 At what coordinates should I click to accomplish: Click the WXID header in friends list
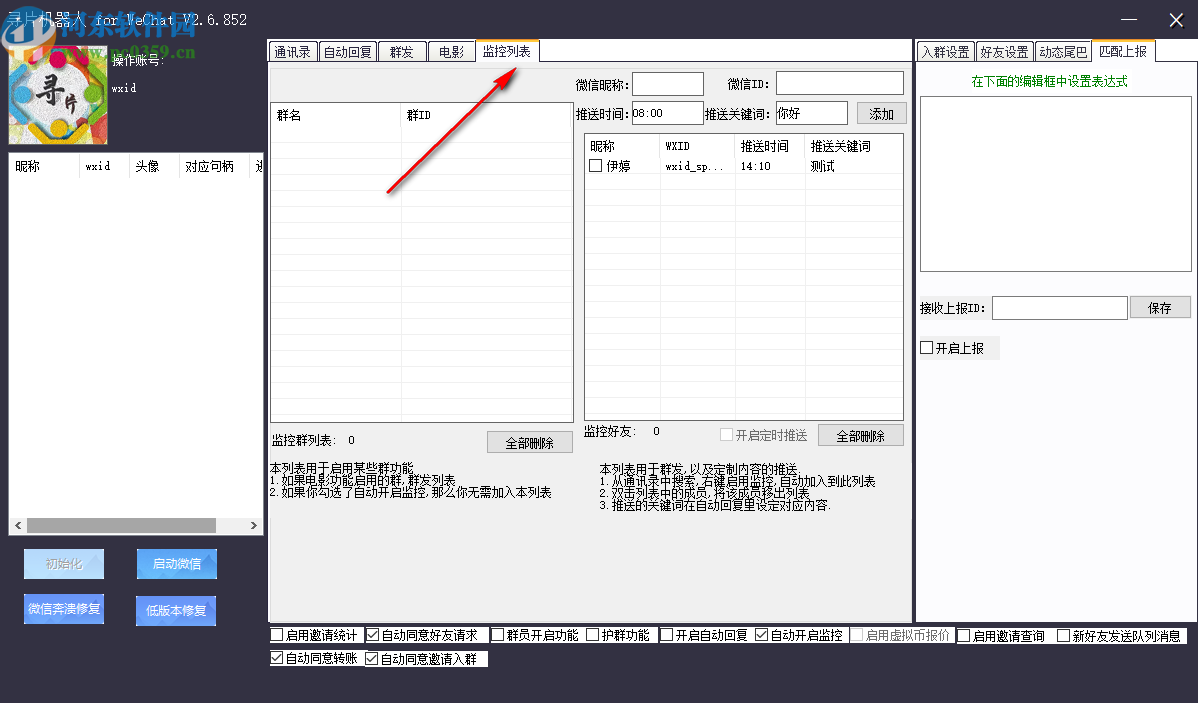click(x=697, y=146)
